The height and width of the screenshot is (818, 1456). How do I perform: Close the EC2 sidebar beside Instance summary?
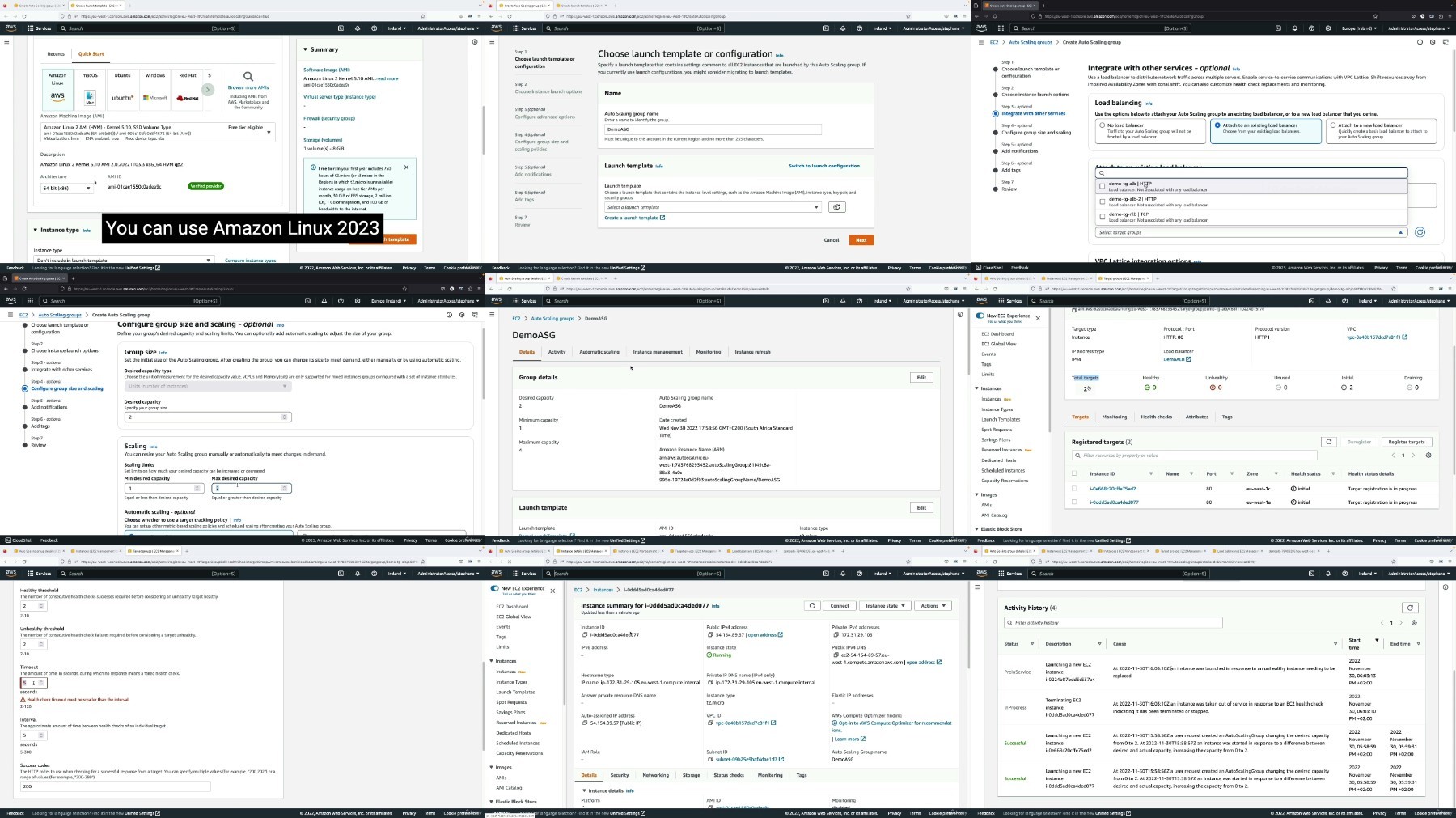coord(552,591)
